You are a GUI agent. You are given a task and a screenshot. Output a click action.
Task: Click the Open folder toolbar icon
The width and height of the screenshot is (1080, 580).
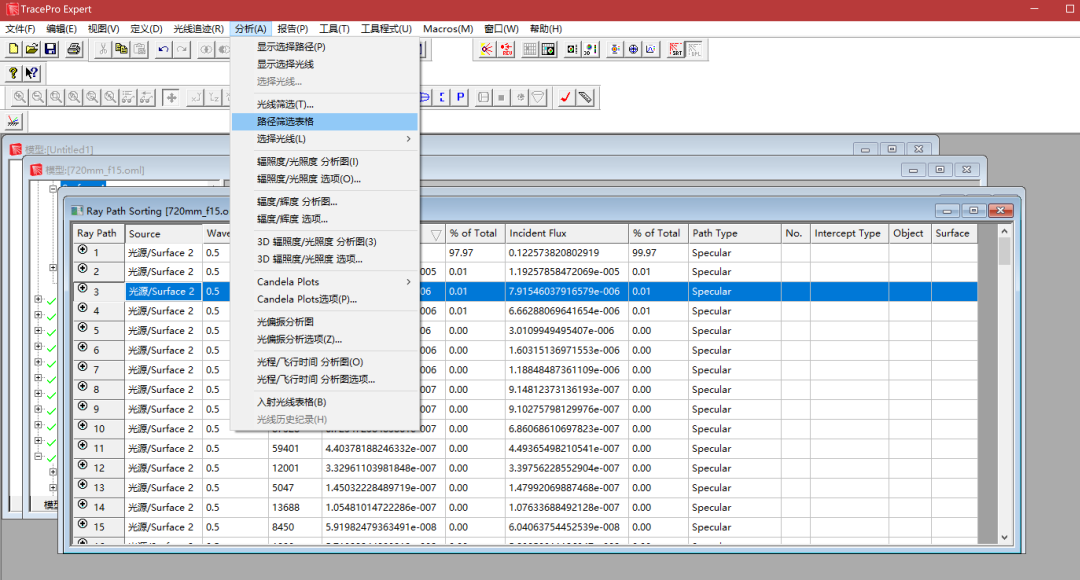pyautogui.click(x=32, y=49)
